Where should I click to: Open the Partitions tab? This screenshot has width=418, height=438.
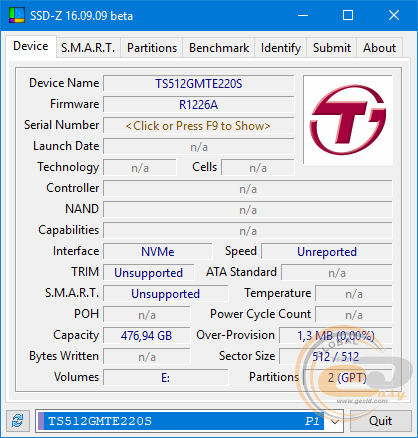[x=152, y=48]
